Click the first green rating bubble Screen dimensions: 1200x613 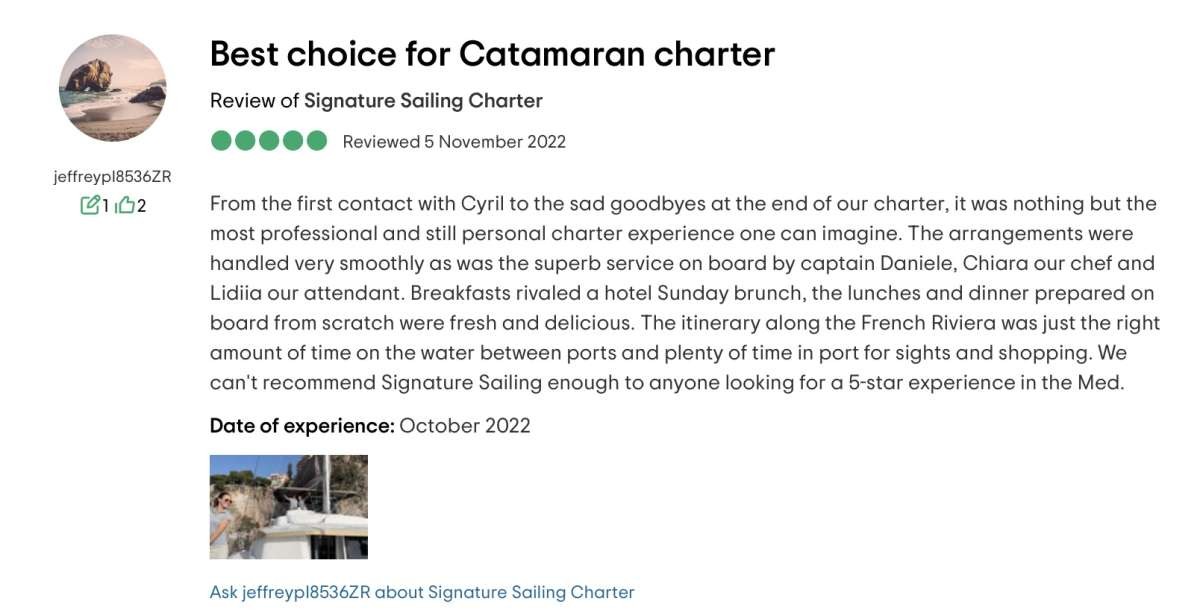click(x=222, y=141)
